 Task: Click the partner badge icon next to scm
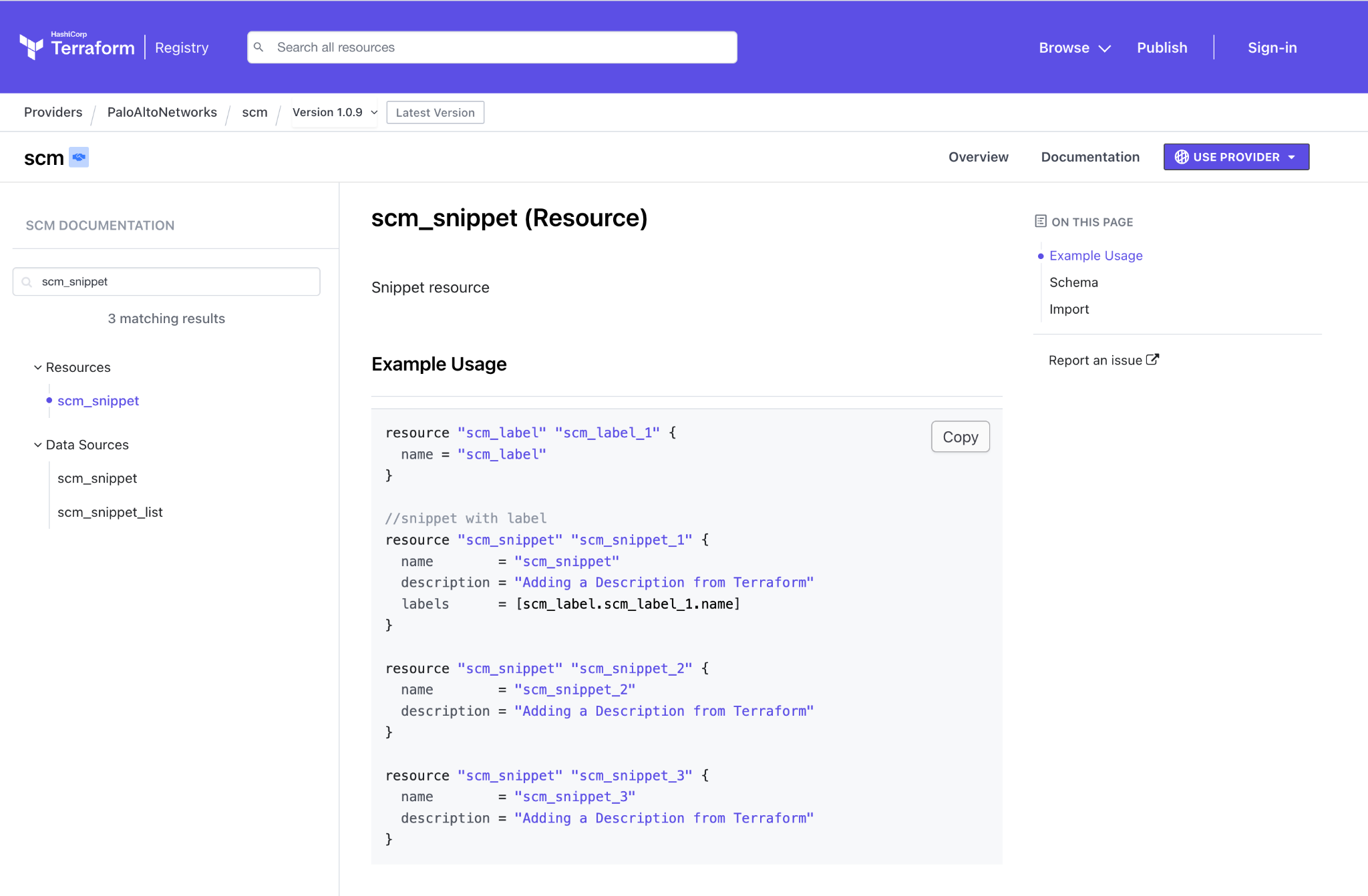tap(79, 157)
